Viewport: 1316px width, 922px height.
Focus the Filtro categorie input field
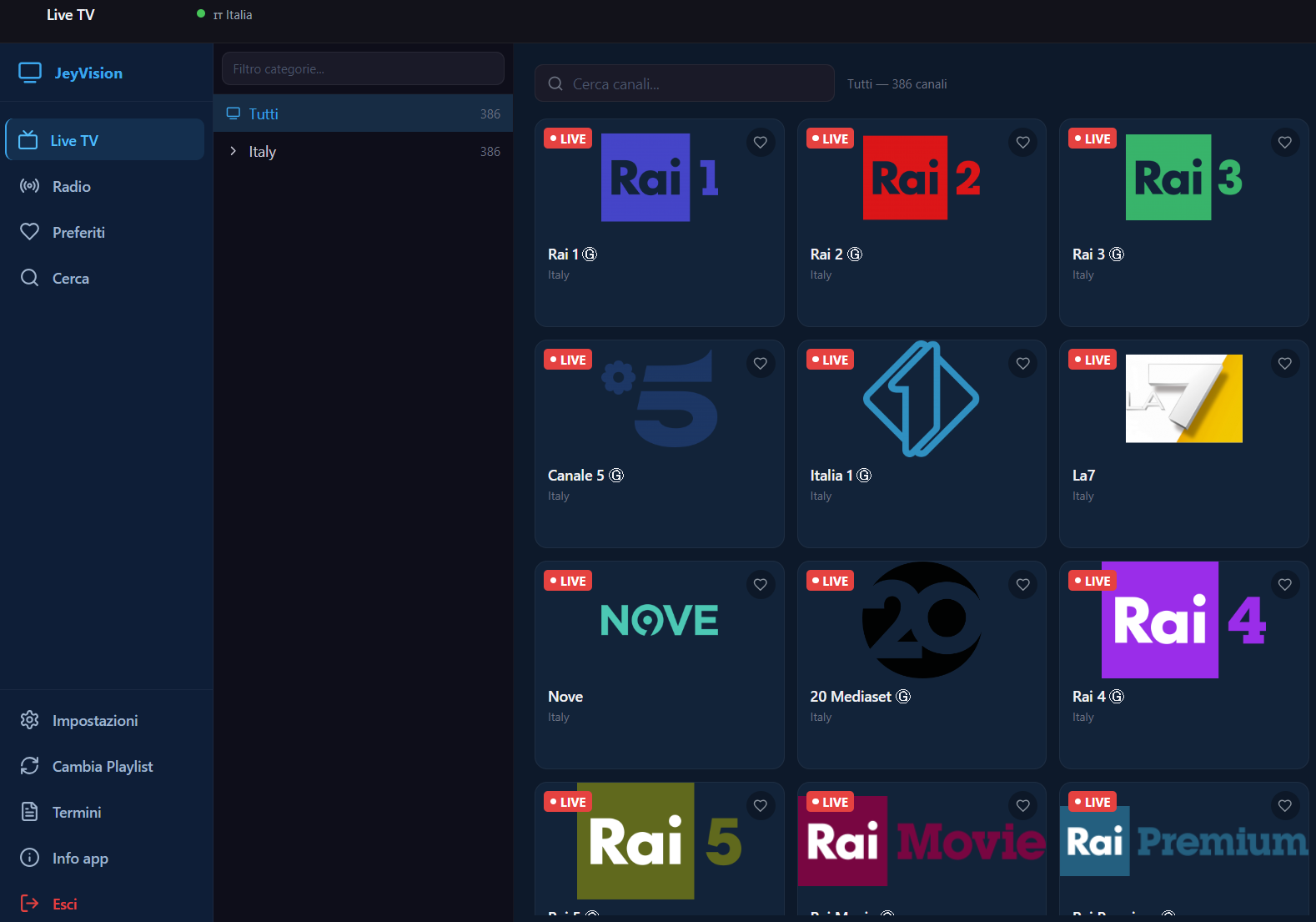(363, 68)
